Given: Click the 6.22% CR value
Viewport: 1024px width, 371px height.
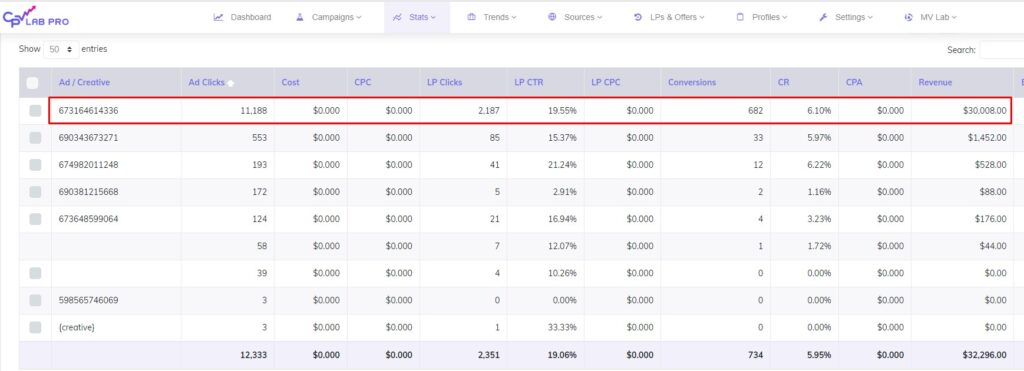Looking at the screenshot, I should click(819, 165).
